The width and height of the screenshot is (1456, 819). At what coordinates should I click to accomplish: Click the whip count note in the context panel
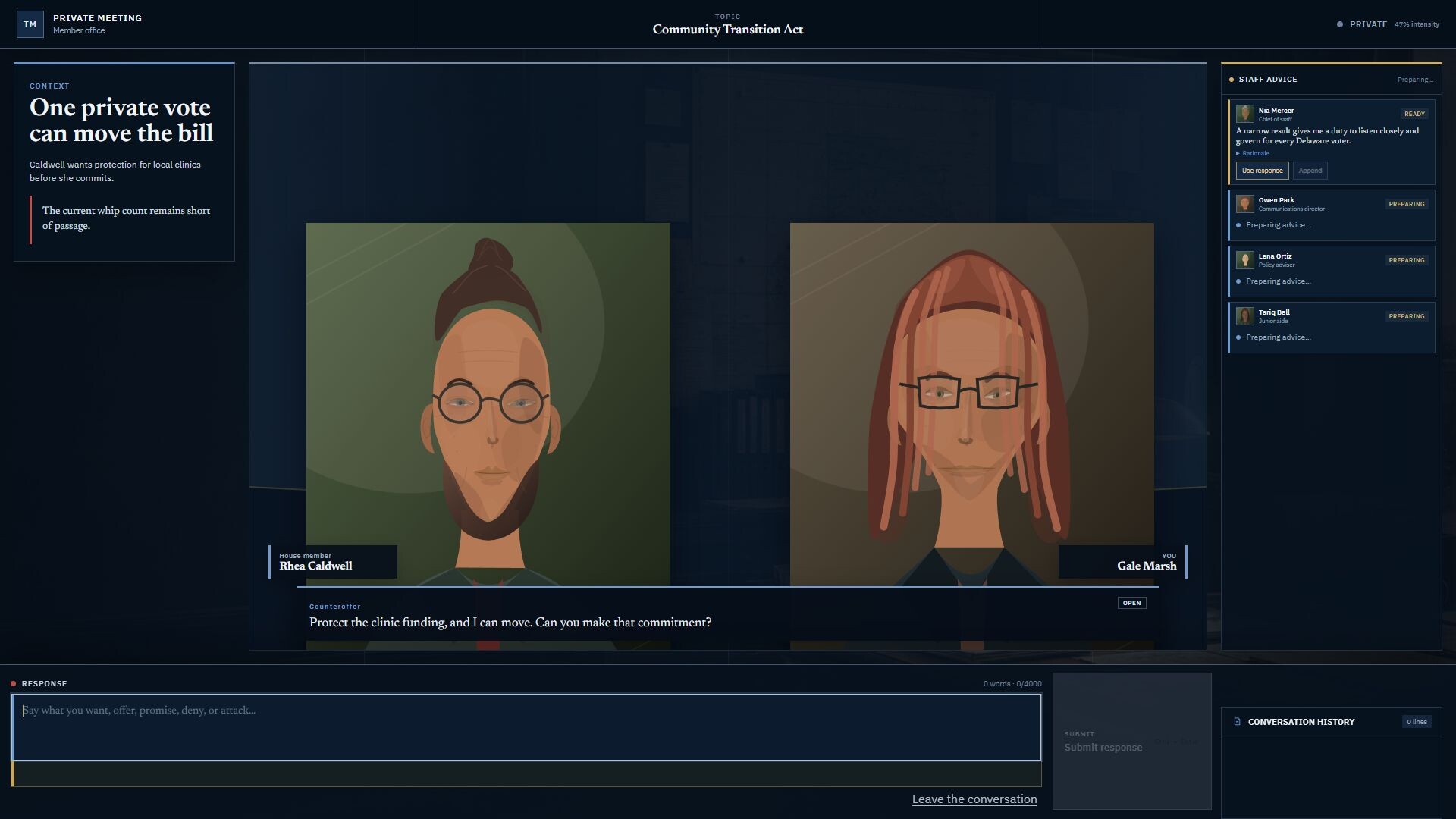(126, 218)
